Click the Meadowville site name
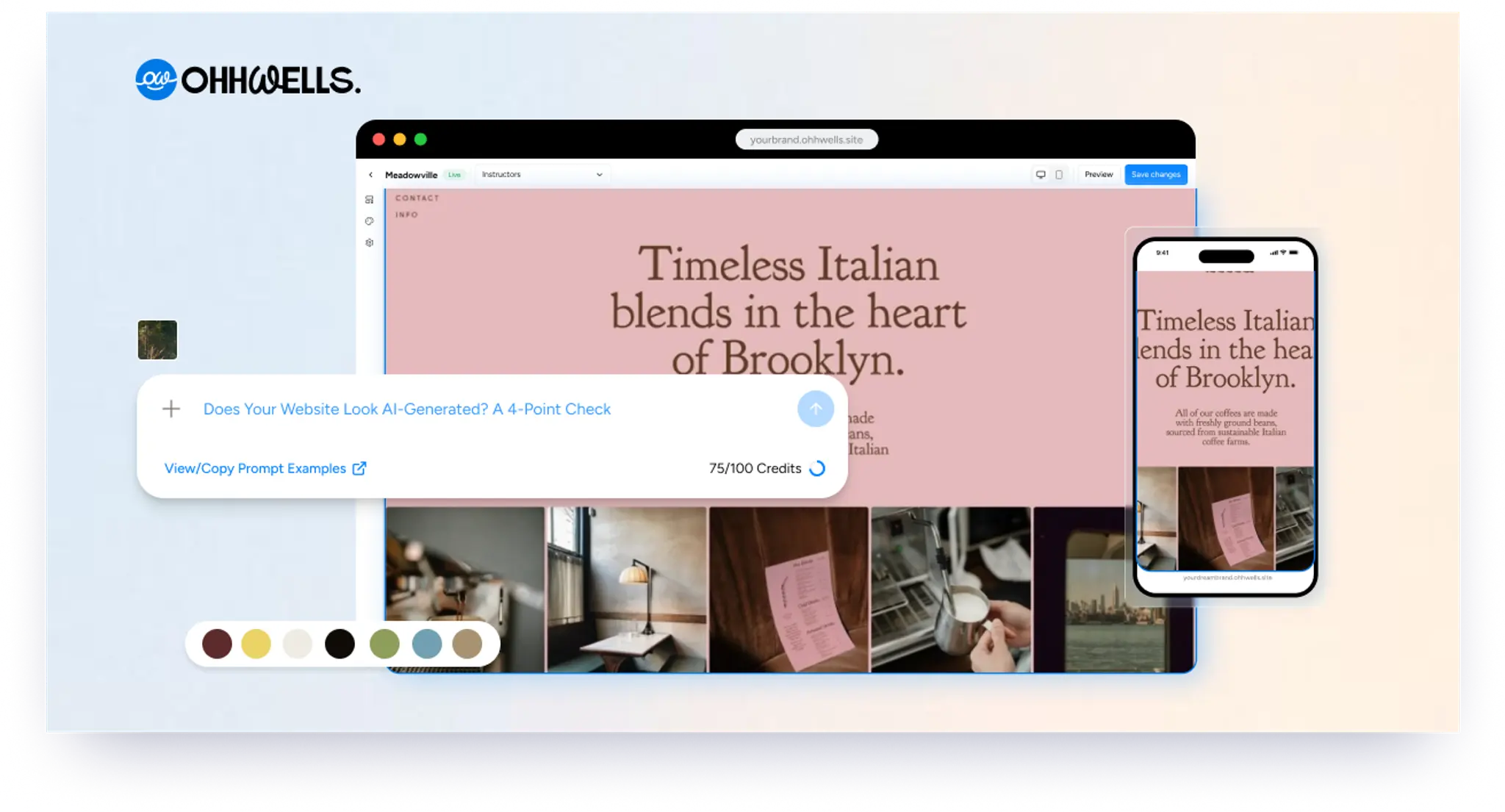 [411, 175]
